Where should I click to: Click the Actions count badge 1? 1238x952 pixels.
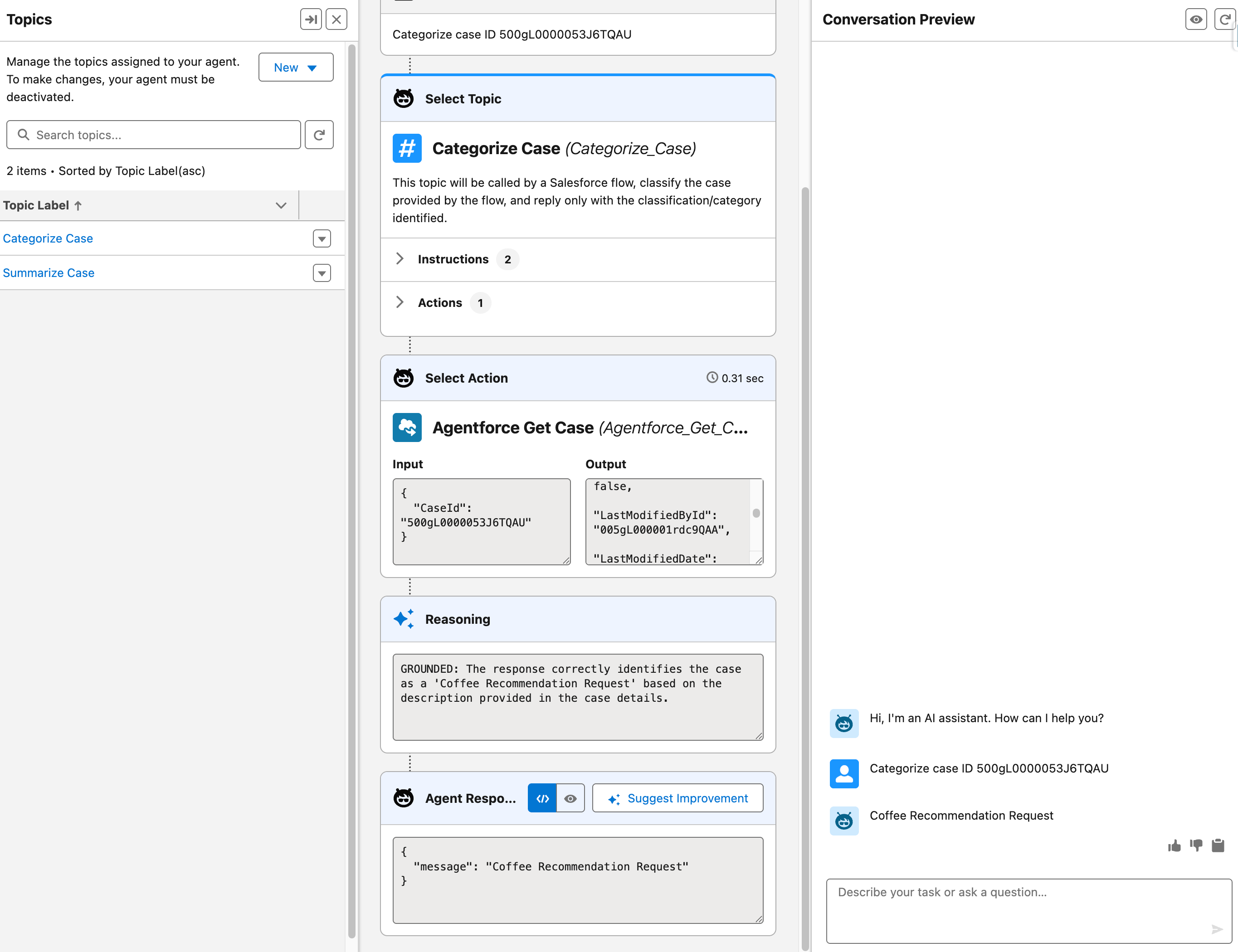480,303
